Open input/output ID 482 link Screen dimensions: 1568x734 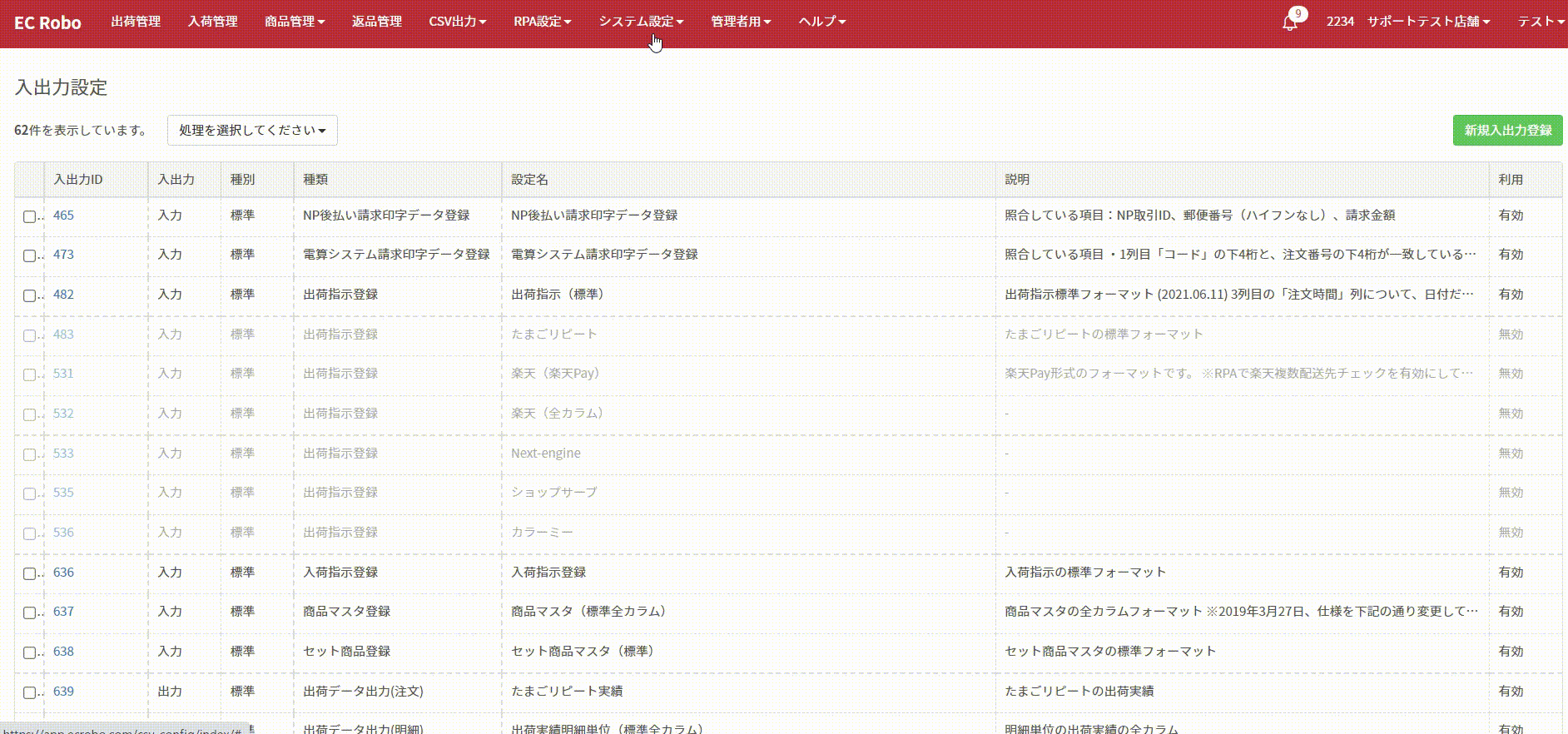(63, 295)
